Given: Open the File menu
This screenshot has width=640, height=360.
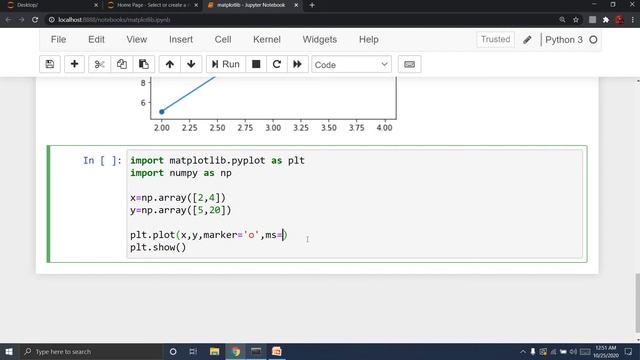Looking at the screenshot, I should click(x=58, y=40).
